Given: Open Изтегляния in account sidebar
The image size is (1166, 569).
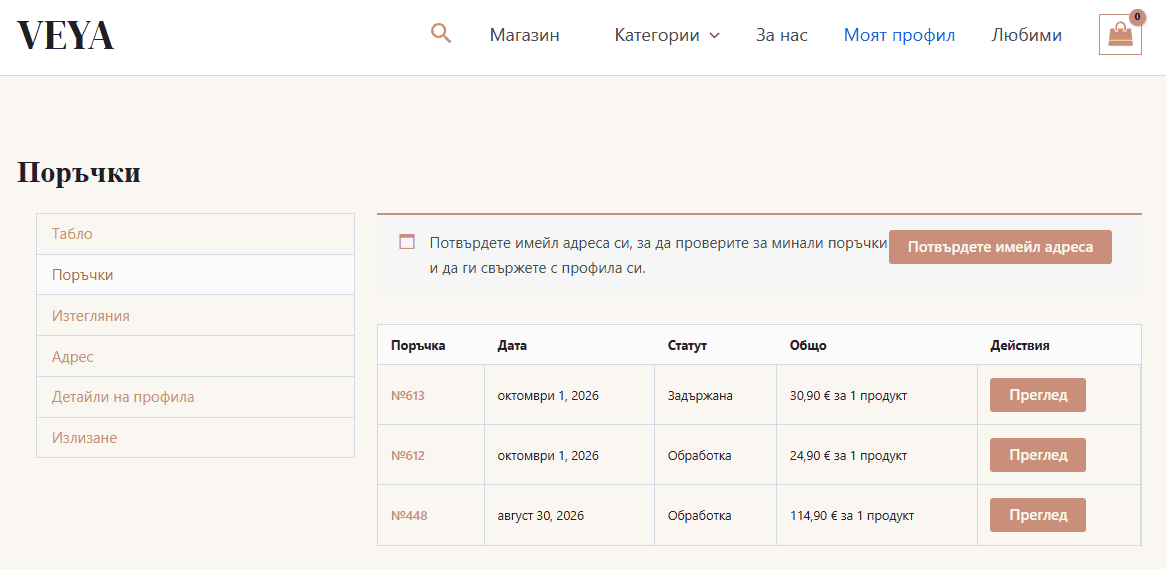Looking at the screenshot, I should 196,316.
